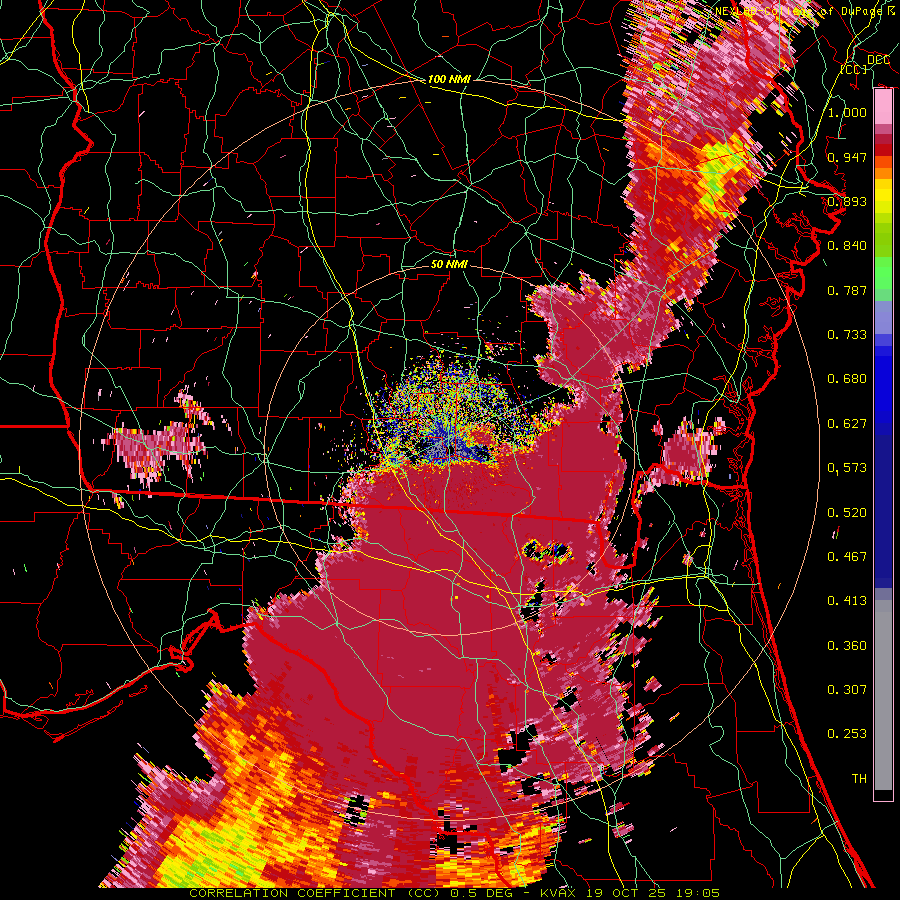The image size is (900, 900).
Task: Click the "(CC)" label above the color scale
Action: coord(854,69)
